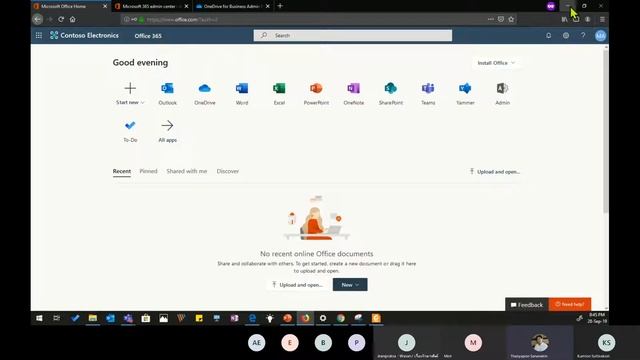Open the Windows Start menu
Image resolution: width=640 pixels, height=360 pixels.
tap(39, 318)
